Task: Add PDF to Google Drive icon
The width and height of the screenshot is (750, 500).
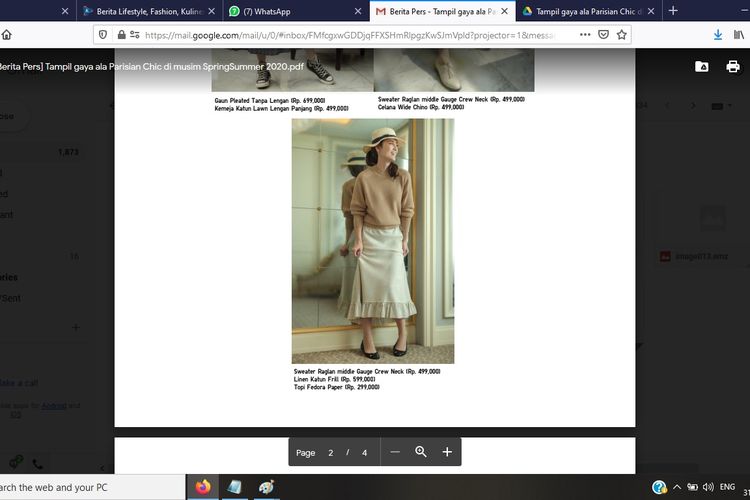Action: coord(702,67)
